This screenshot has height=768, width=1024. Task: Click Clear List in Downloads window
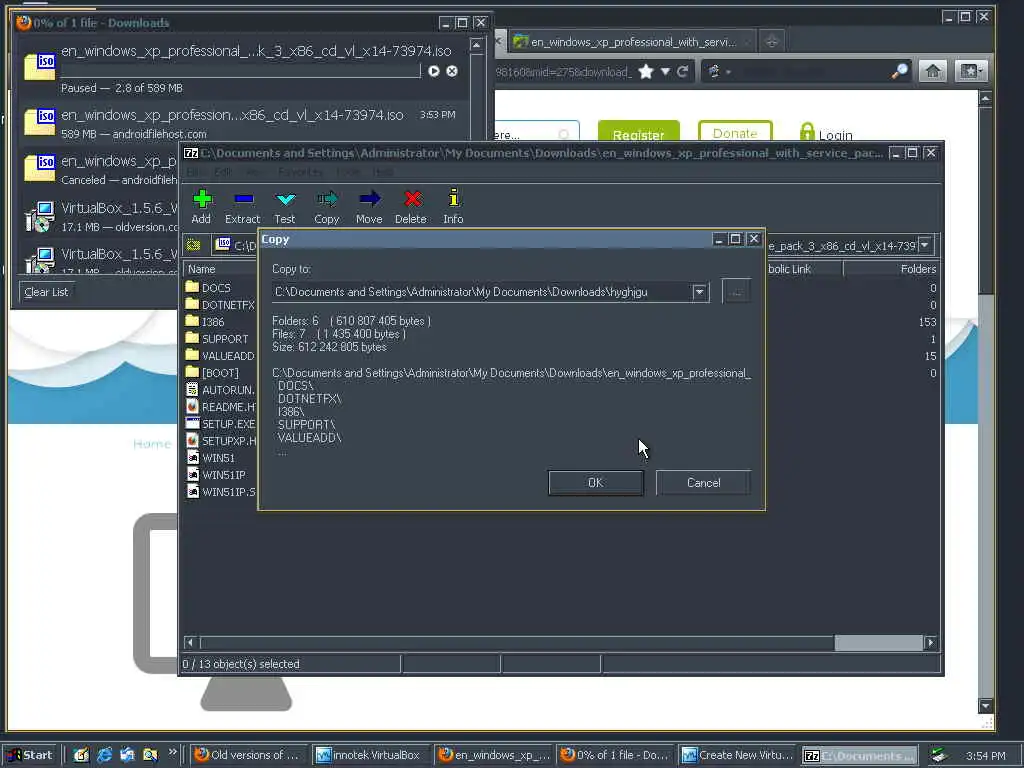pyautogui.click(x=46, y=292)
